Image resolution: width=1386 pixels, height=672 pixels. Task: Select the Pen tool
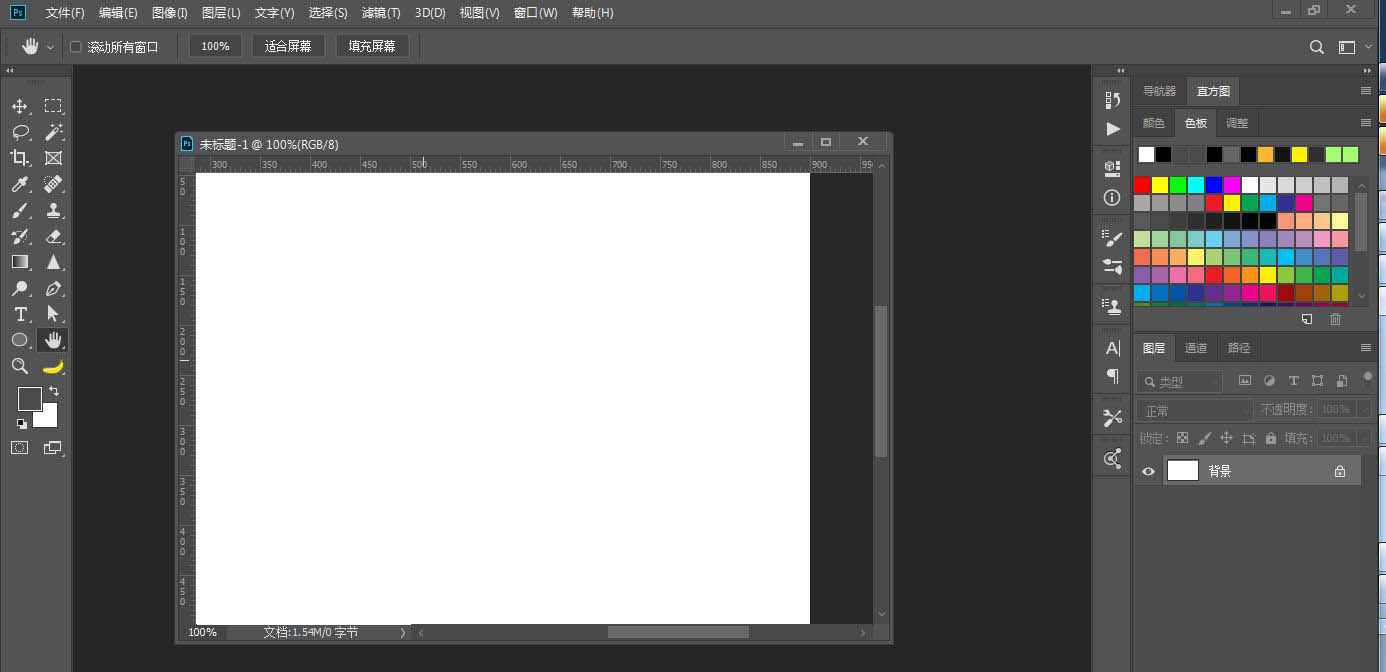[53, 288]
